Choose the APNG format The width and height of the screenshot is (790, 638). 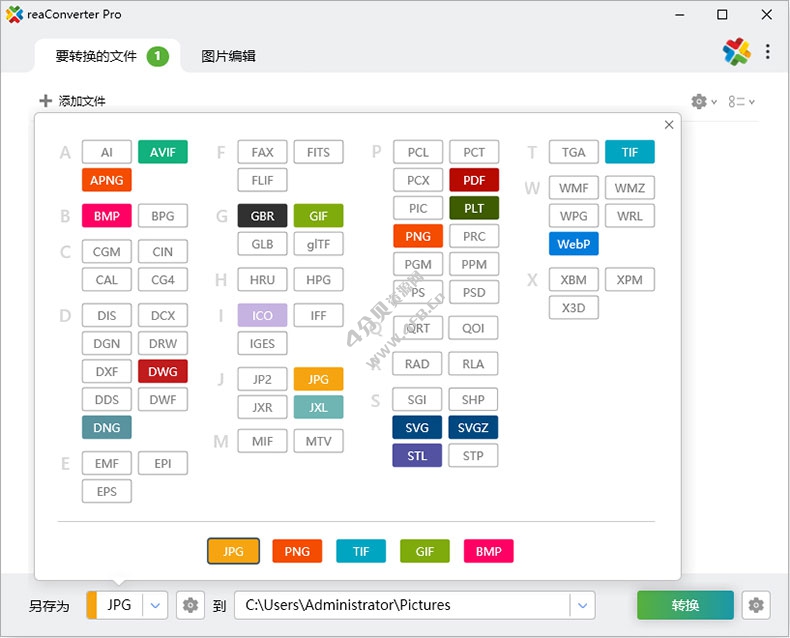point(107,180)
